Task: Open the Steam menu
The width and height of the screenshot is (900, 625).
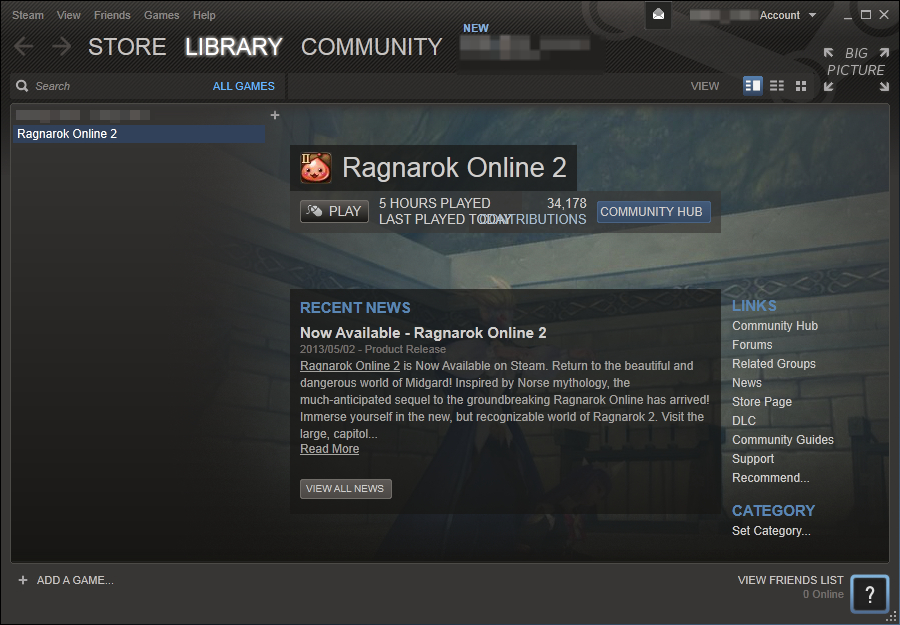Action: pos(28,15)
